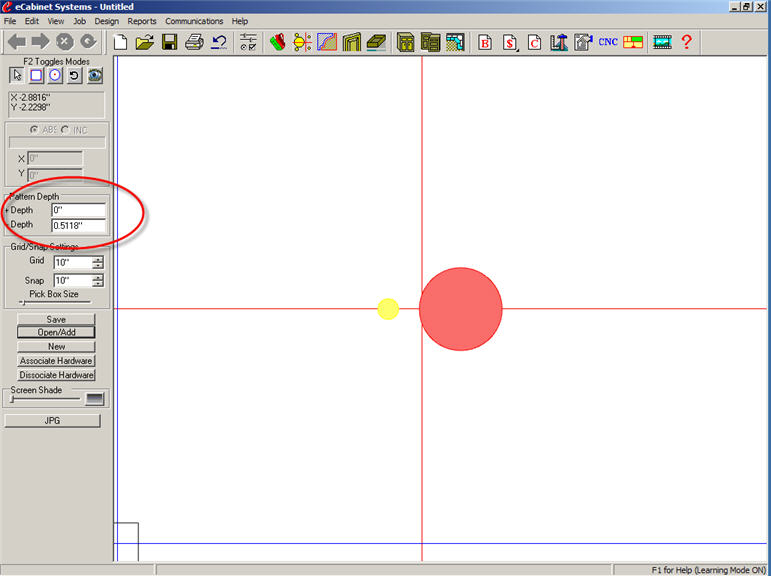This screenshot has height=576, width=771.
Task: Click the cabinet assembly icon
Action: (430, 42)
